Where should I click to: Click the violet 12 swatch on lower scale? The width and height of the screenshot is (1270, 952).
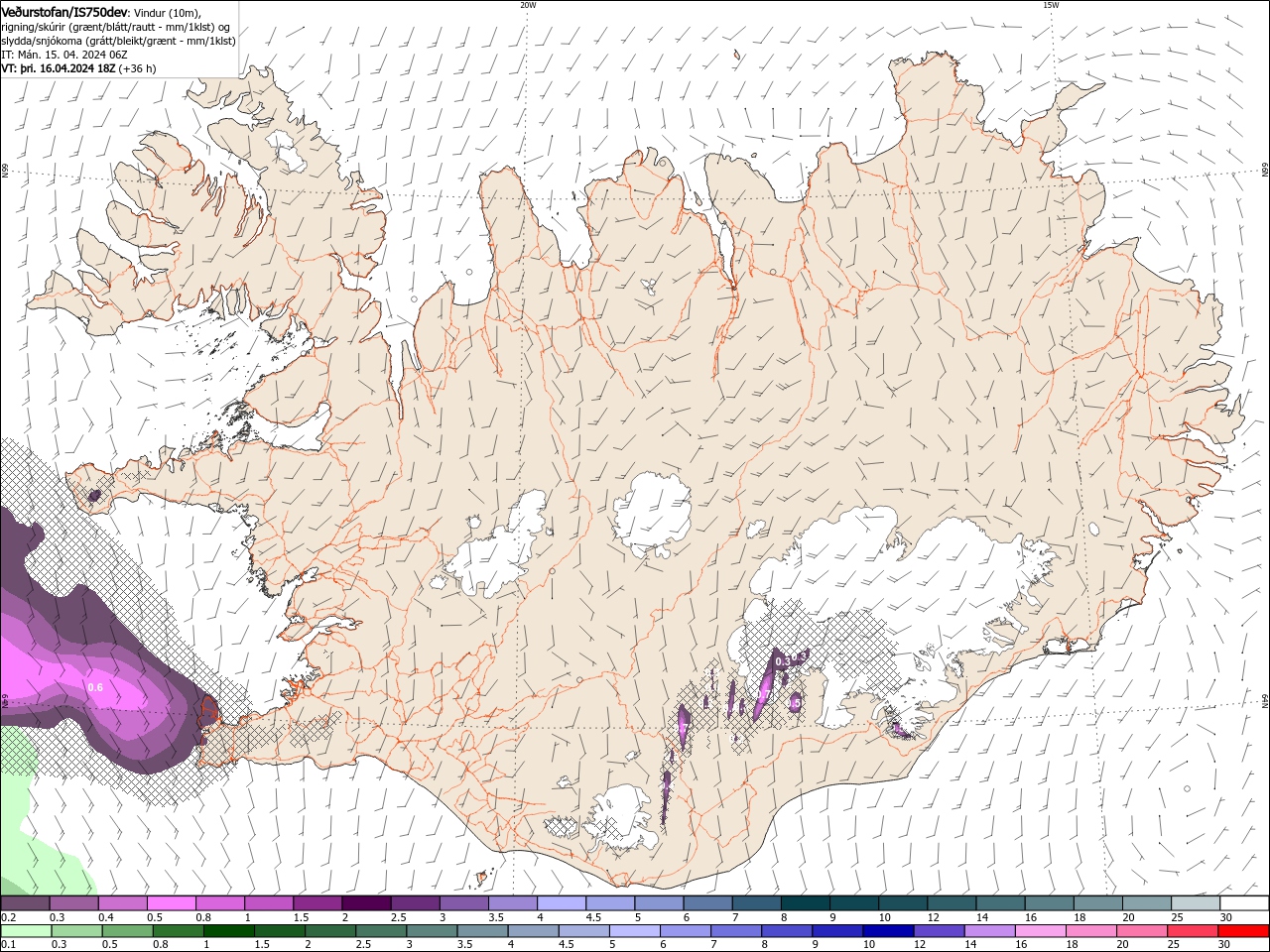[938, 931]
